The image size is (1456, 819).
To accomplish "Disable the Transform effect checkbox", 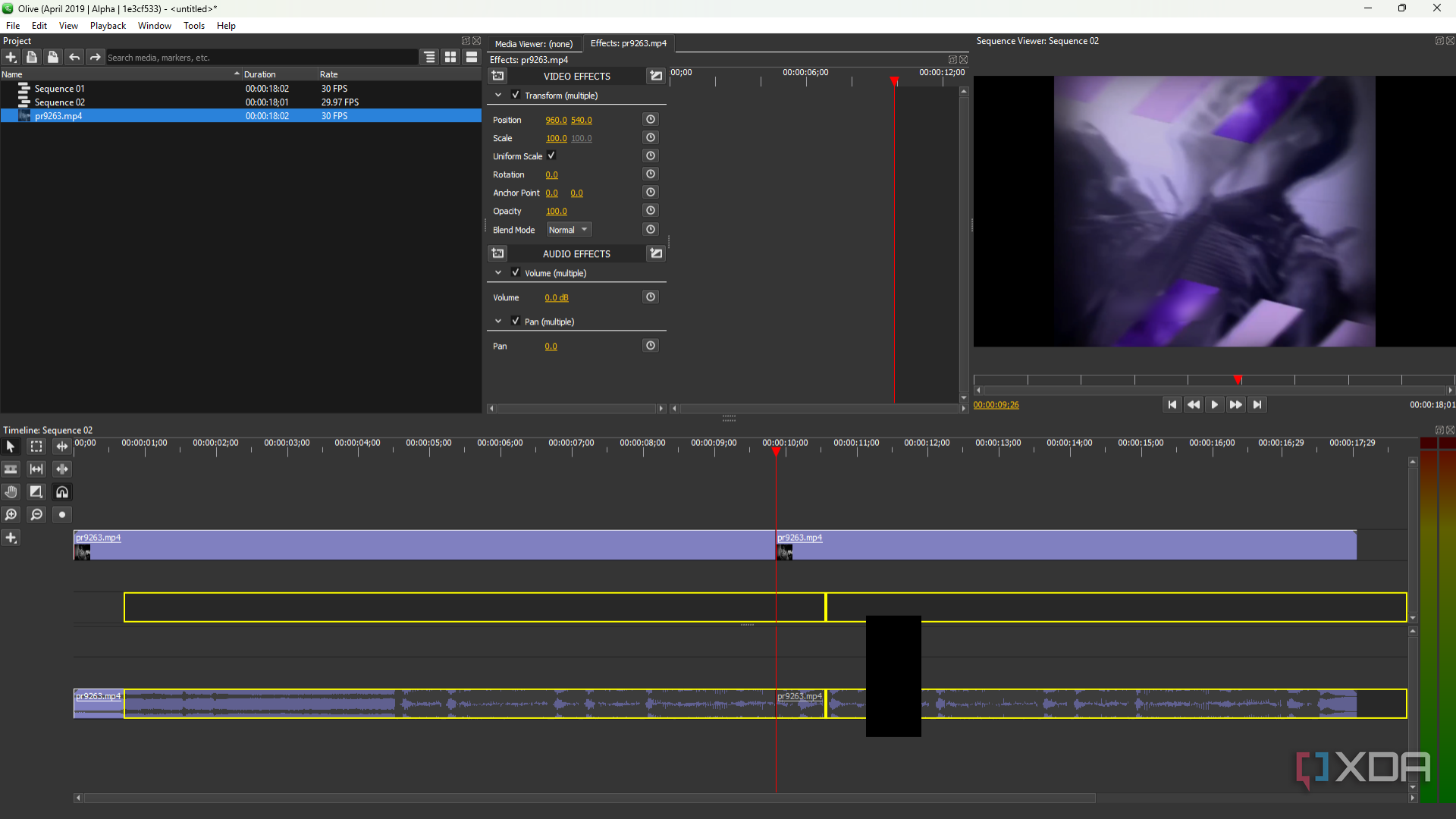I will 516,95.
